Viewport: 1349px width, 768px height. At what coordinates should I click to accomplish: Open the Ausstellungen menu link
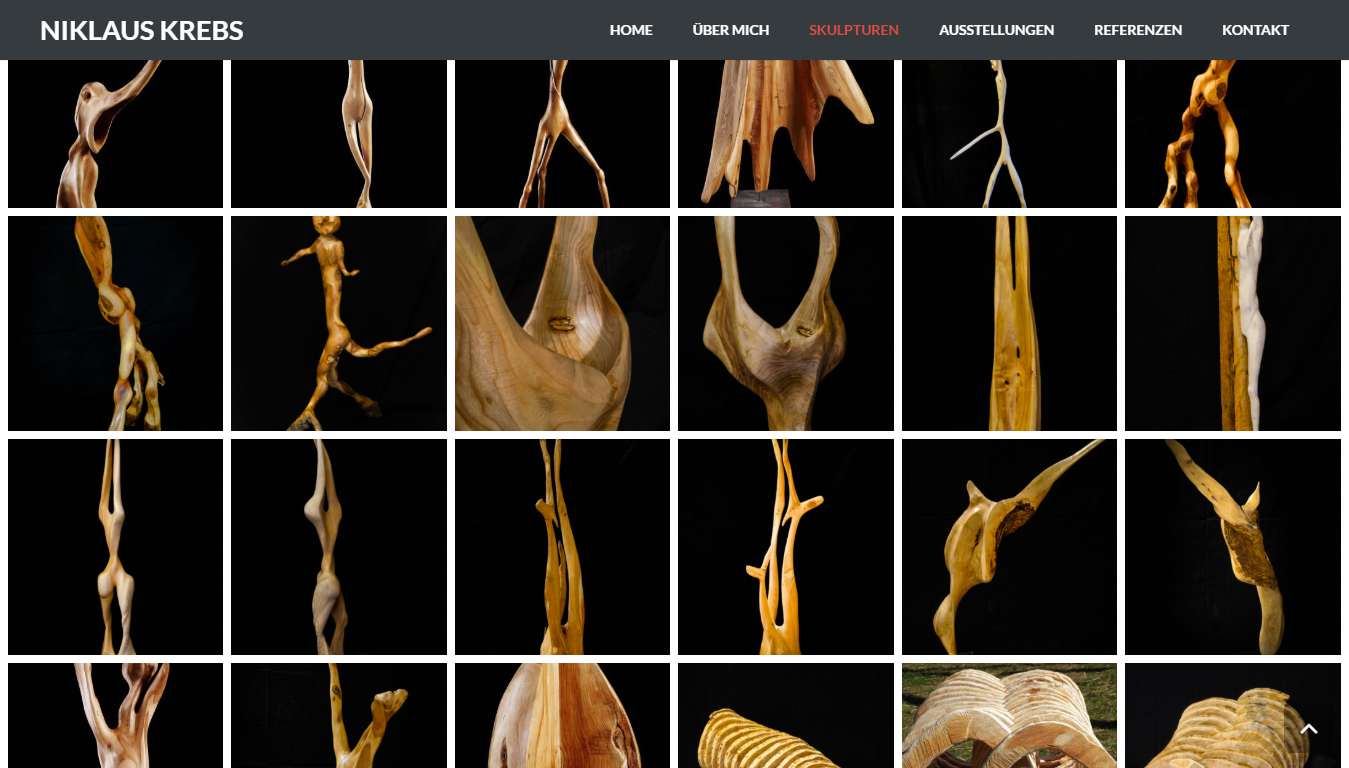tap(995, 30)
